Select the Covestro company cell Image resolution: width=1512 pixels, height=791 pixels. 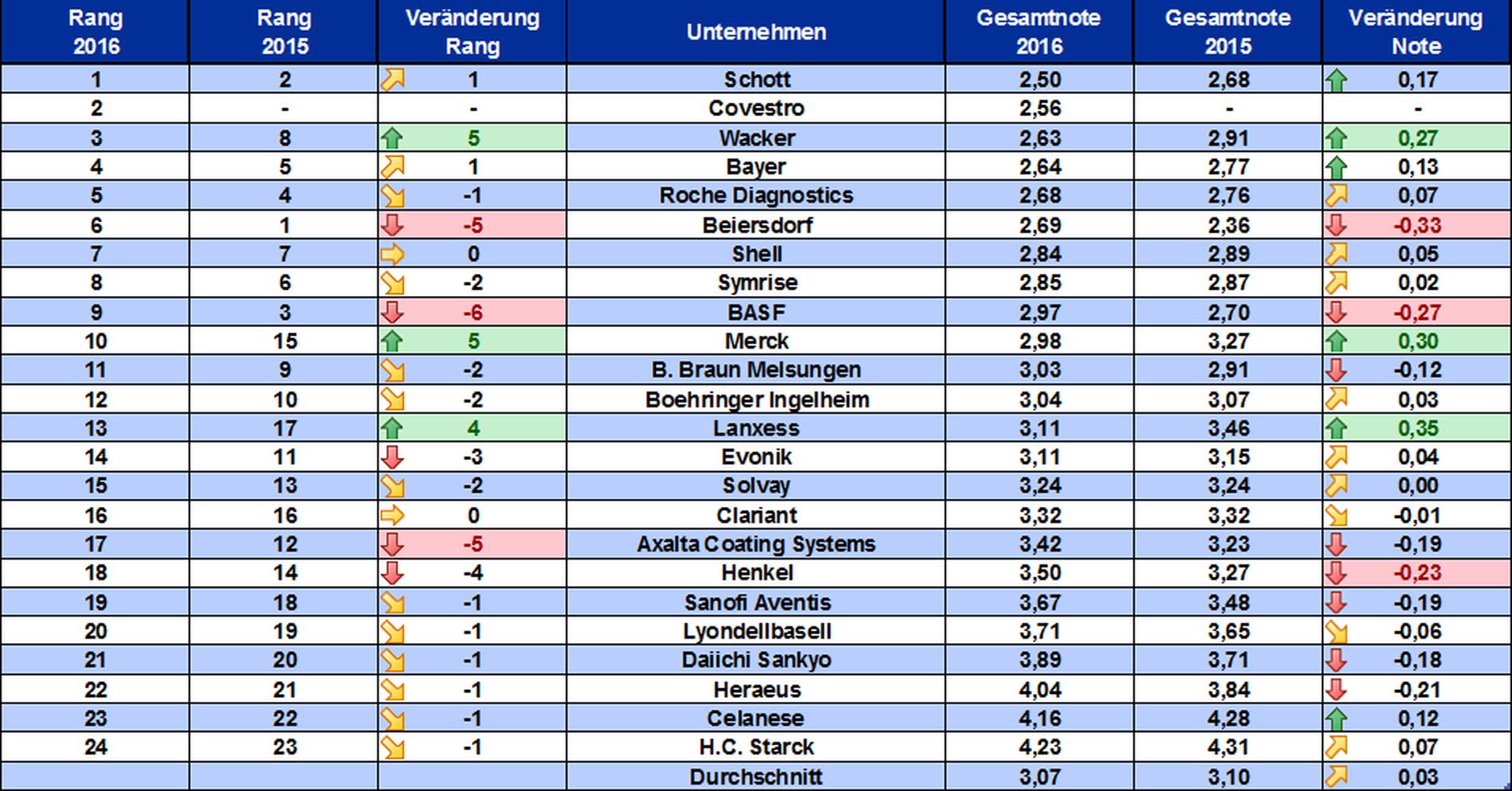point(756,108)
